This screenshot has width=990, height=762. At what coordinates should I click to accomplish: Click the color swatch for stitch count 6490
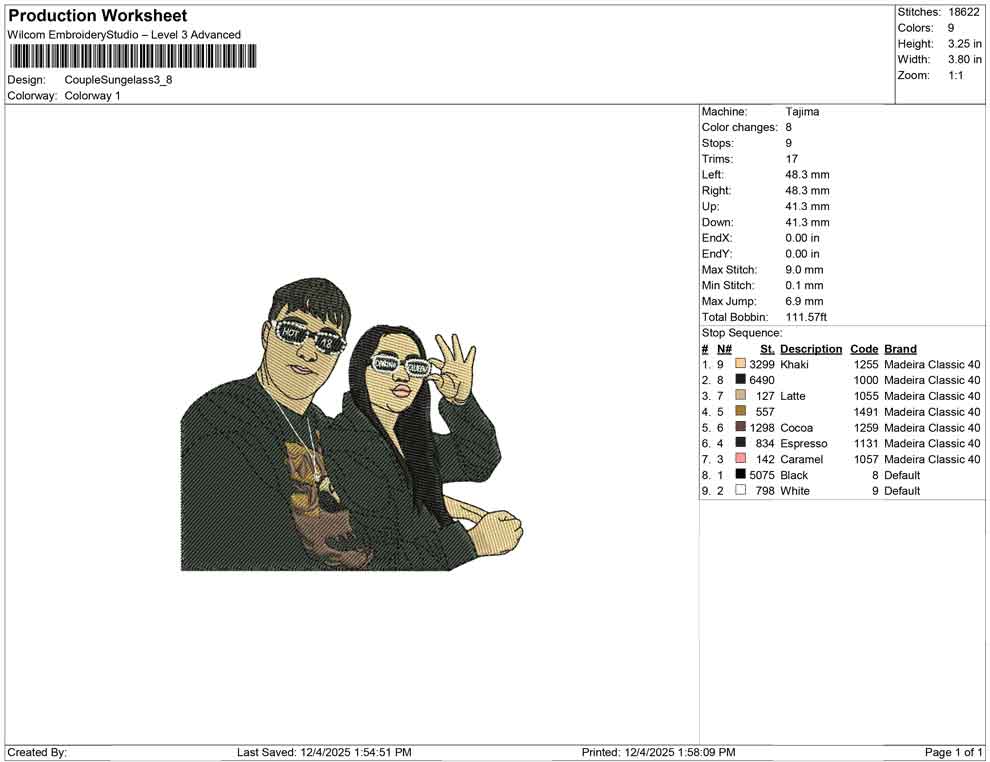tap(741, 379)
